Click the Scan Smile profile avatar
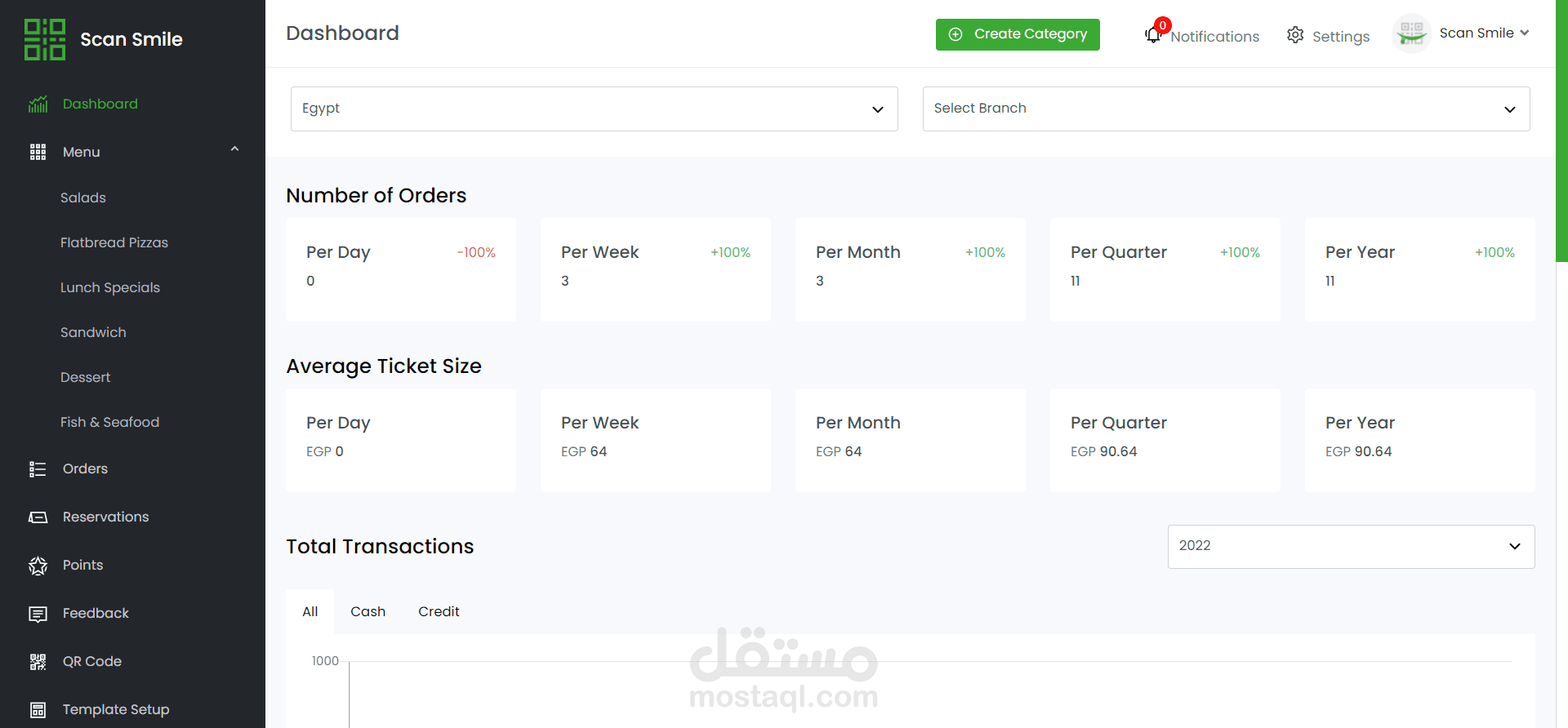1568x728 pixels. 1411,33
